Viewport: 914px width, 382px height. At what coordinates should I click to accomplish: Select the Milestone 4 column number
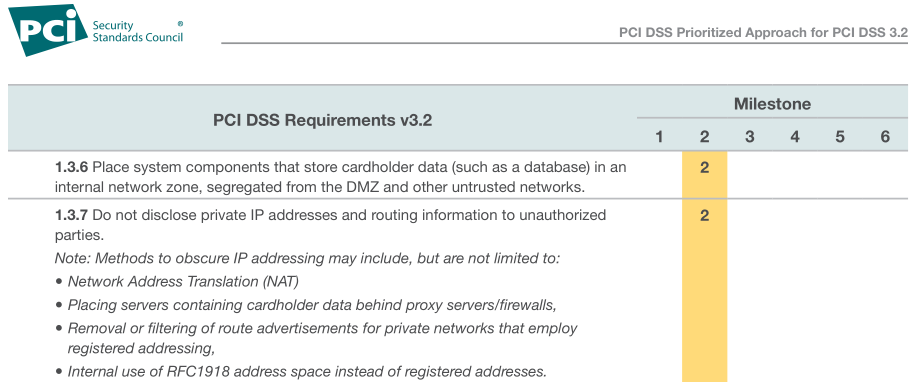[795, 136]
